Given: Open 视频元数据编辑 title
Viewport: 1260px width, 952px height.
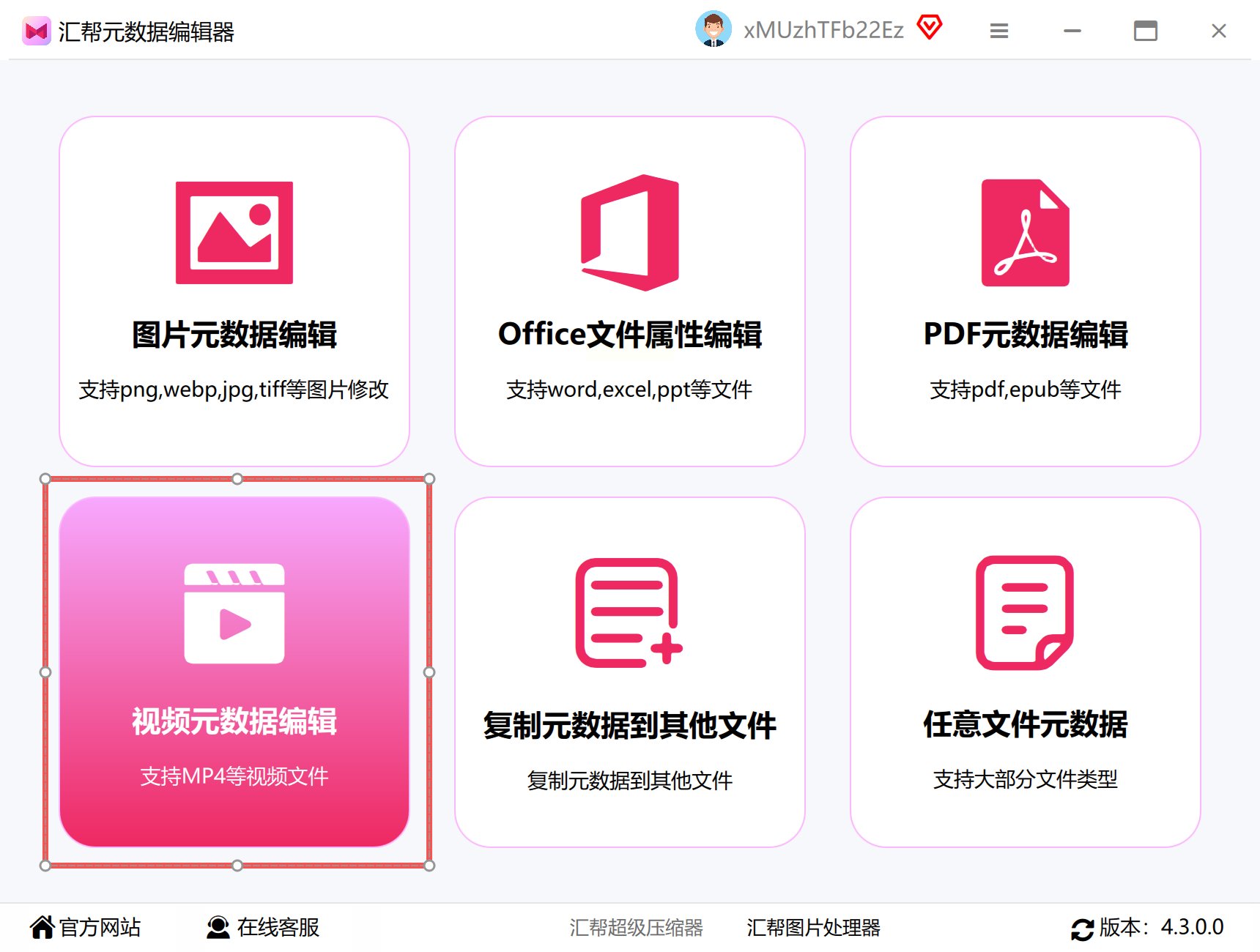Looking at the screenshot, I should [234, 721].
